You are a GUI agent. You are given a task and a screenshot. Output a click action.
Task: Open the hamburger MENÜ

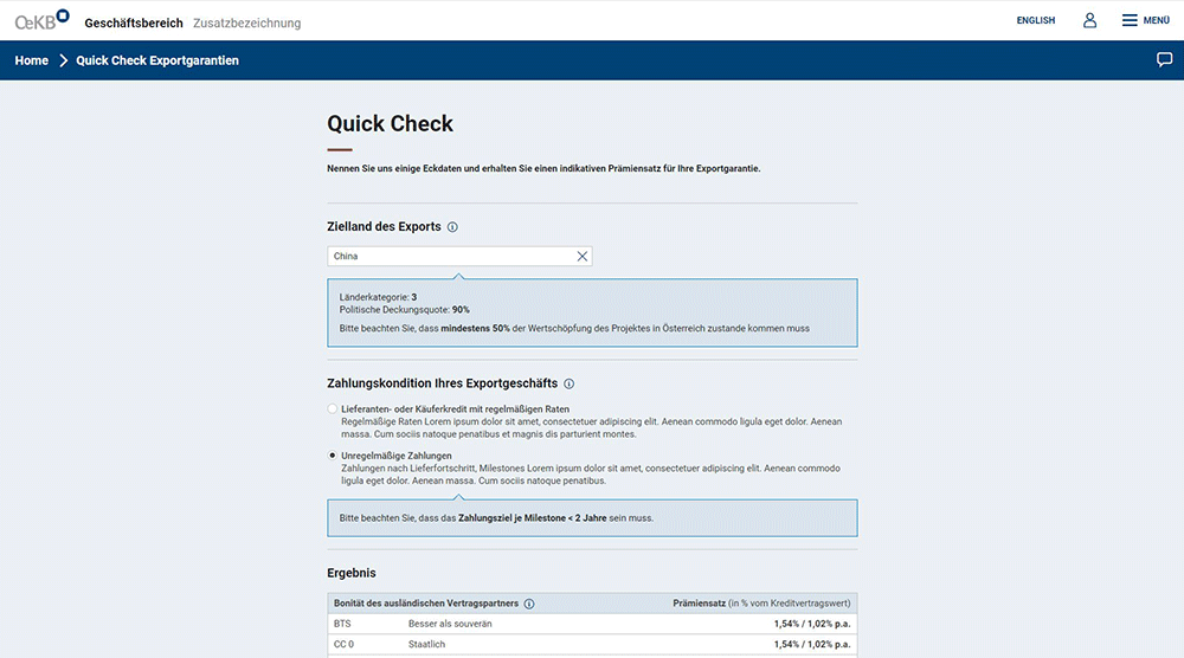click(x=1145, y=20)
